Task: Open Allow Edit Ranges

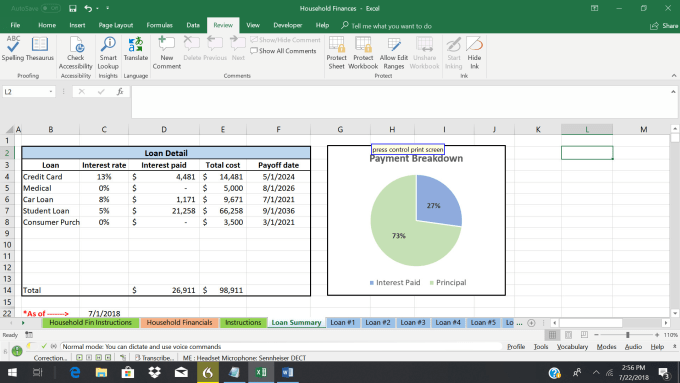Action: tap(394, 53)
